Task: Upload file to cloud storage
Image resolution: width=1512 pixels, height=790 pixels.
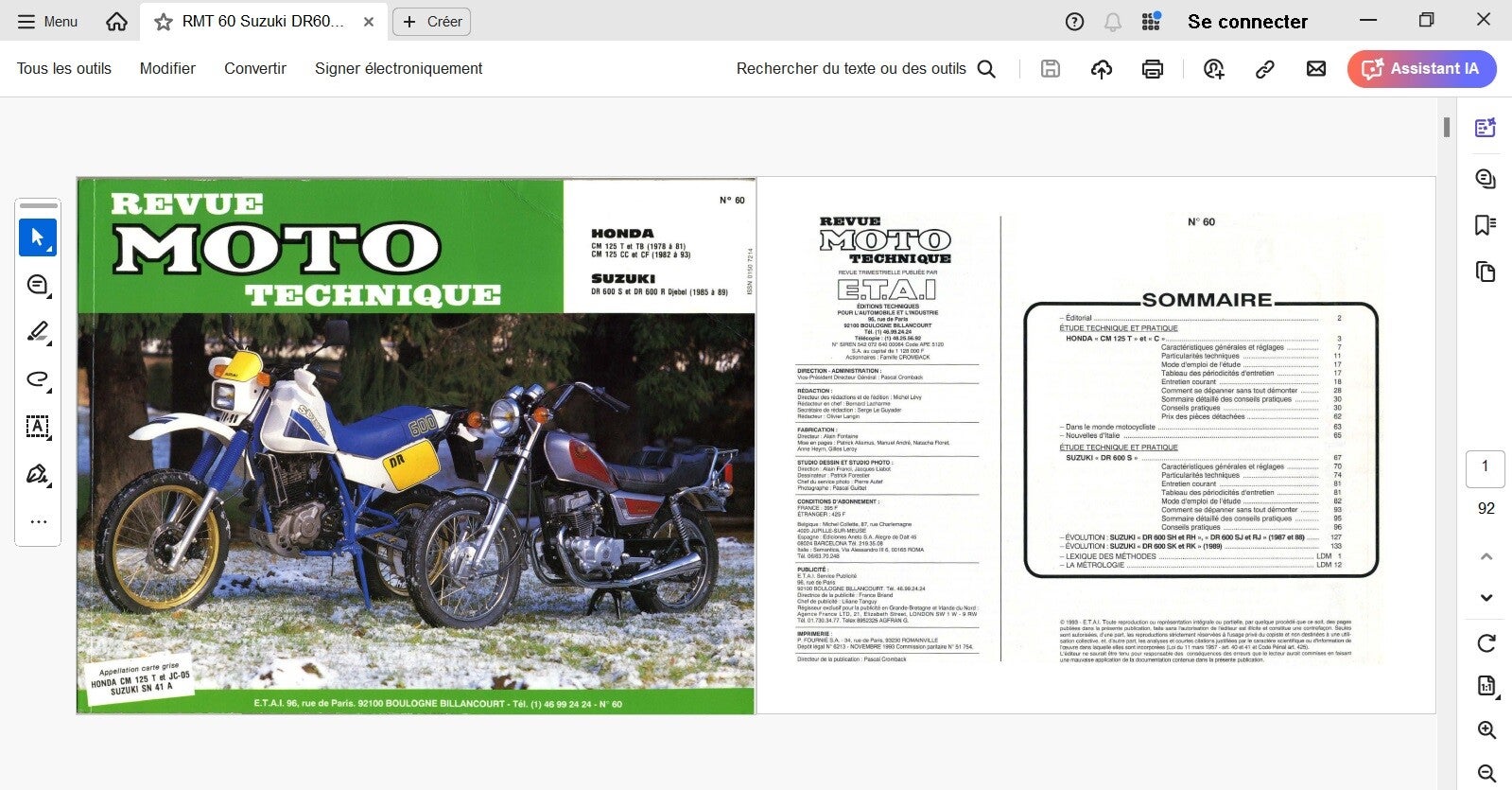Action: tap(1102, 68)
